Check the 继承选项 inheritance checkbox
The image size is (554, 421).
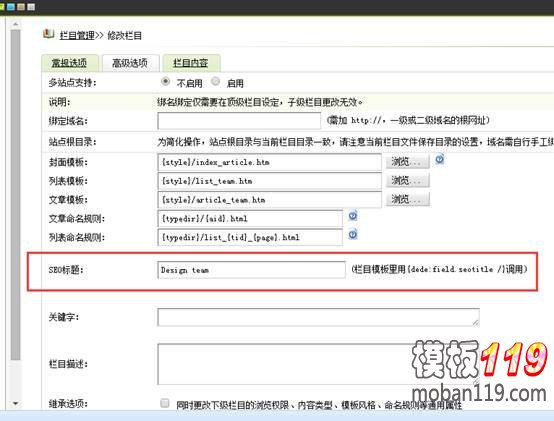tap(165, 403)
